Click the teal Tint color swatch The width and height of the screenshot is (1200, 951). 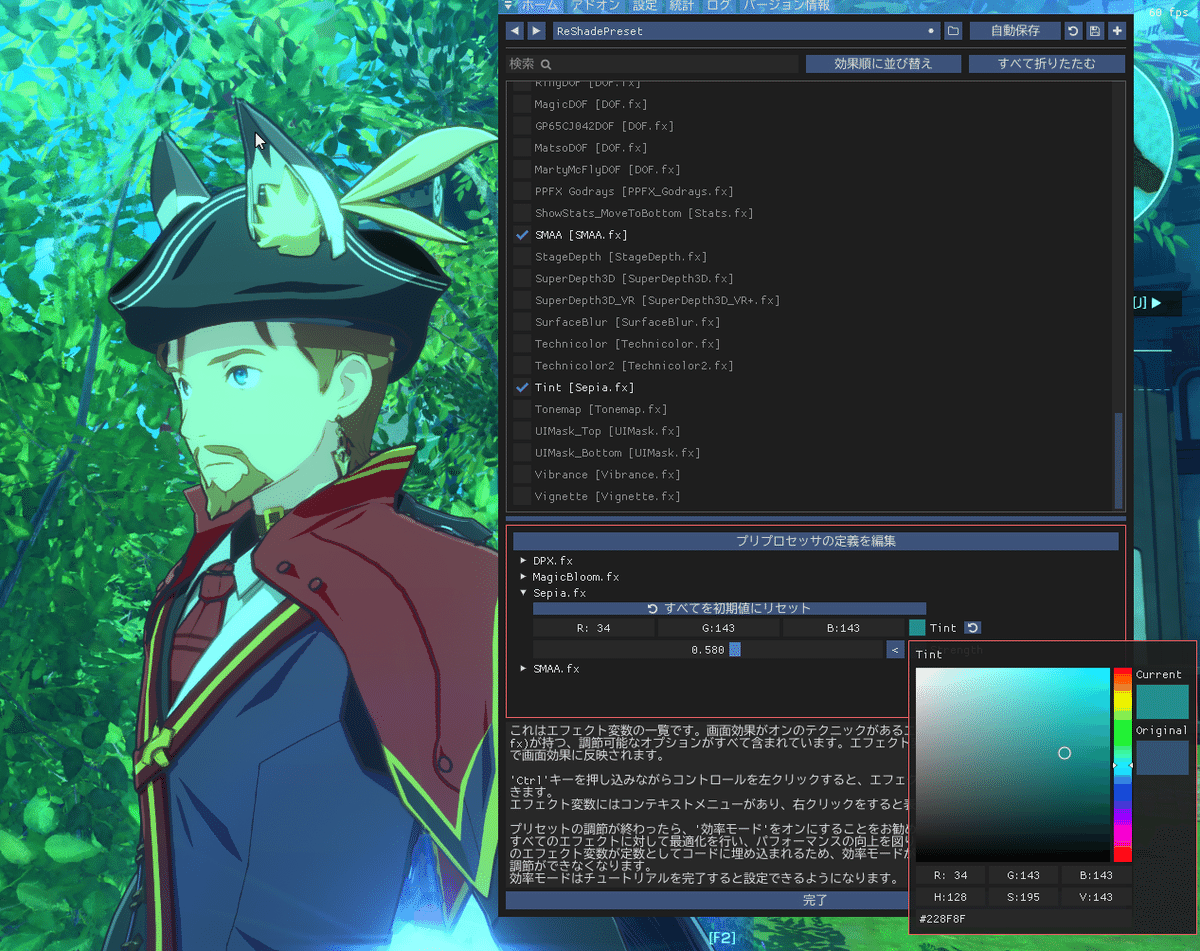[x=917, y=628]
